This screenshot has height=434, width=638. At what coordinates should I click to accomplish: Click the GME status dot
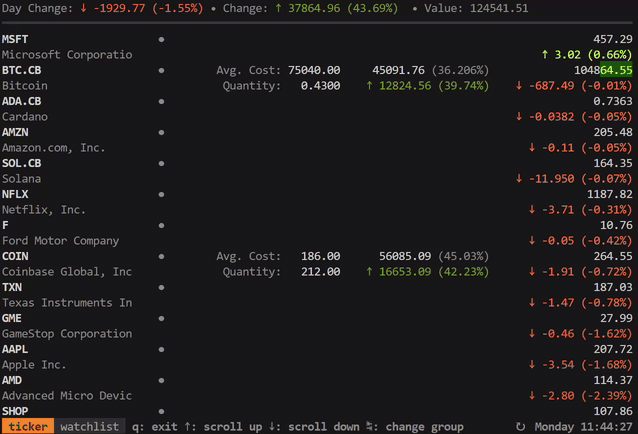[x=162, y=318]
